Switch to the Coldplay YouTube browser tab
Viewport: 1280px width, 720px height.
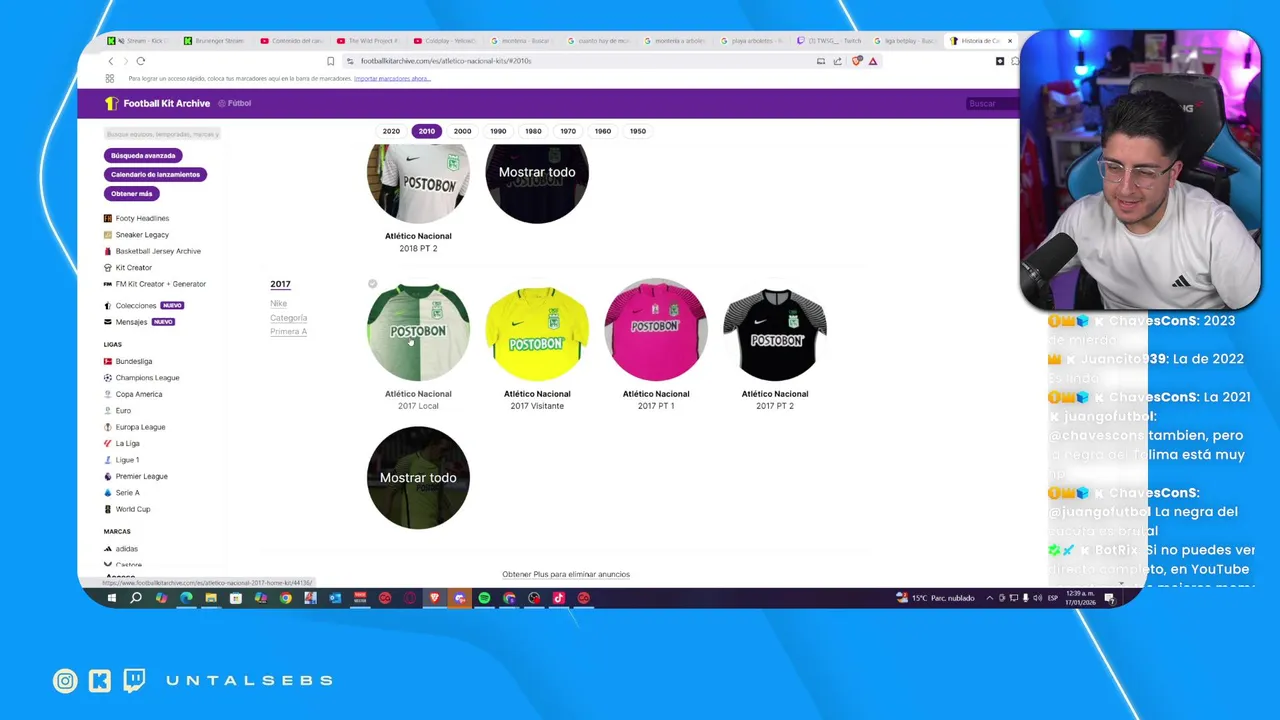point(446,41)
